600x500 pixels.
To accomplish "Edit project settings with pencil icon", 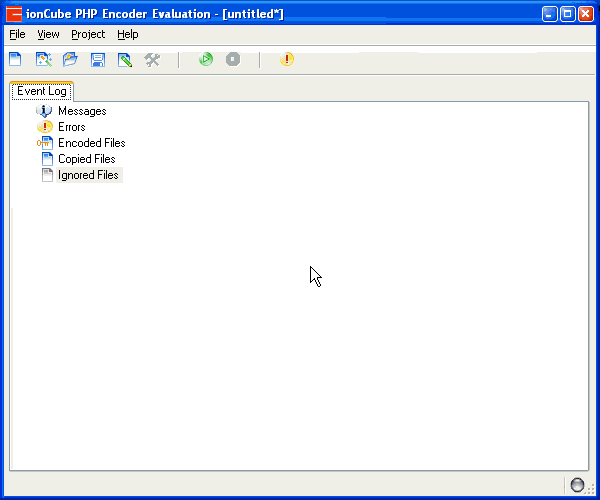I will (125, 60).
